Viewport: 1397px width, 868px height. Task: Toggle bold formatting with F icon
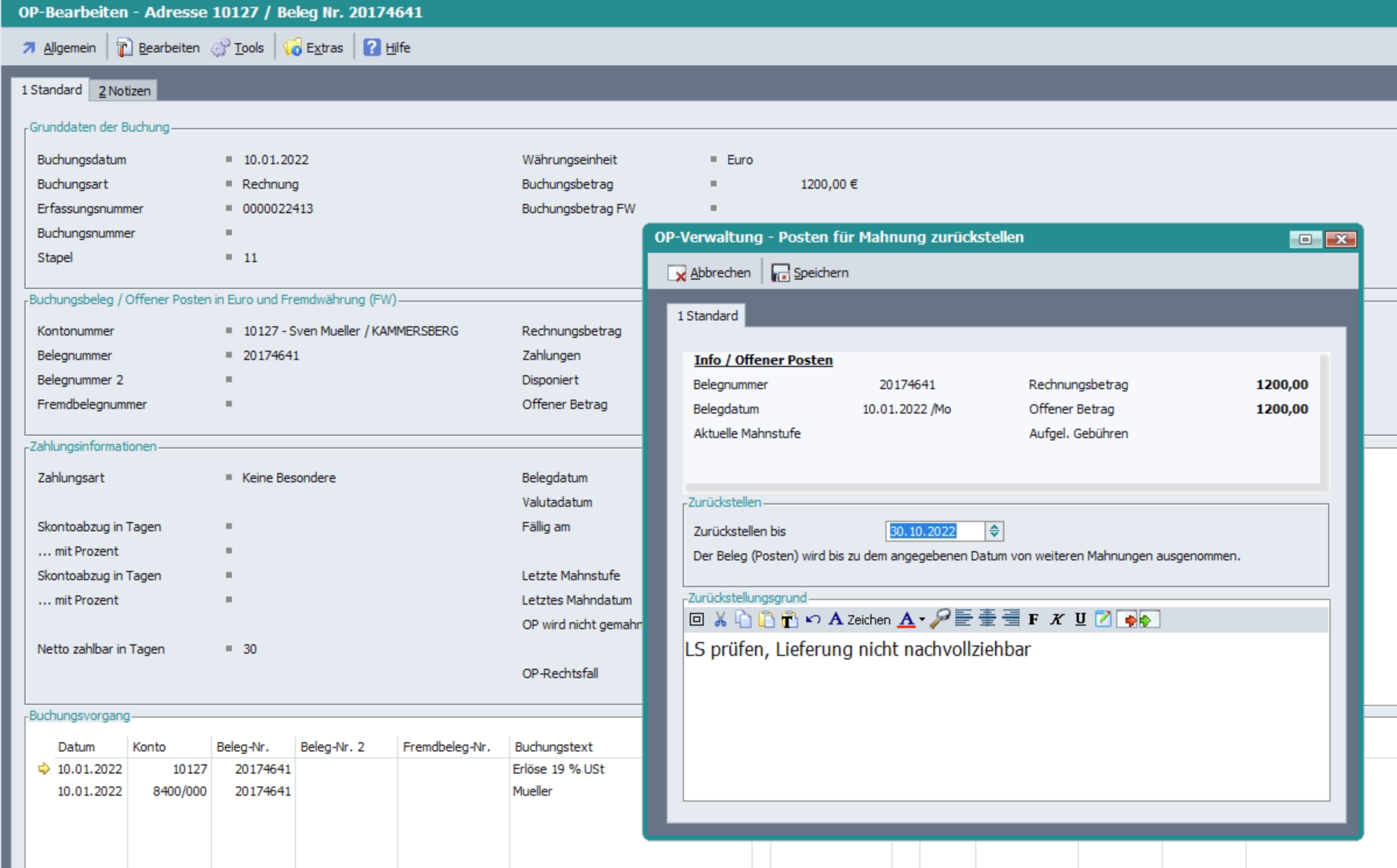tap(1033, 619)
